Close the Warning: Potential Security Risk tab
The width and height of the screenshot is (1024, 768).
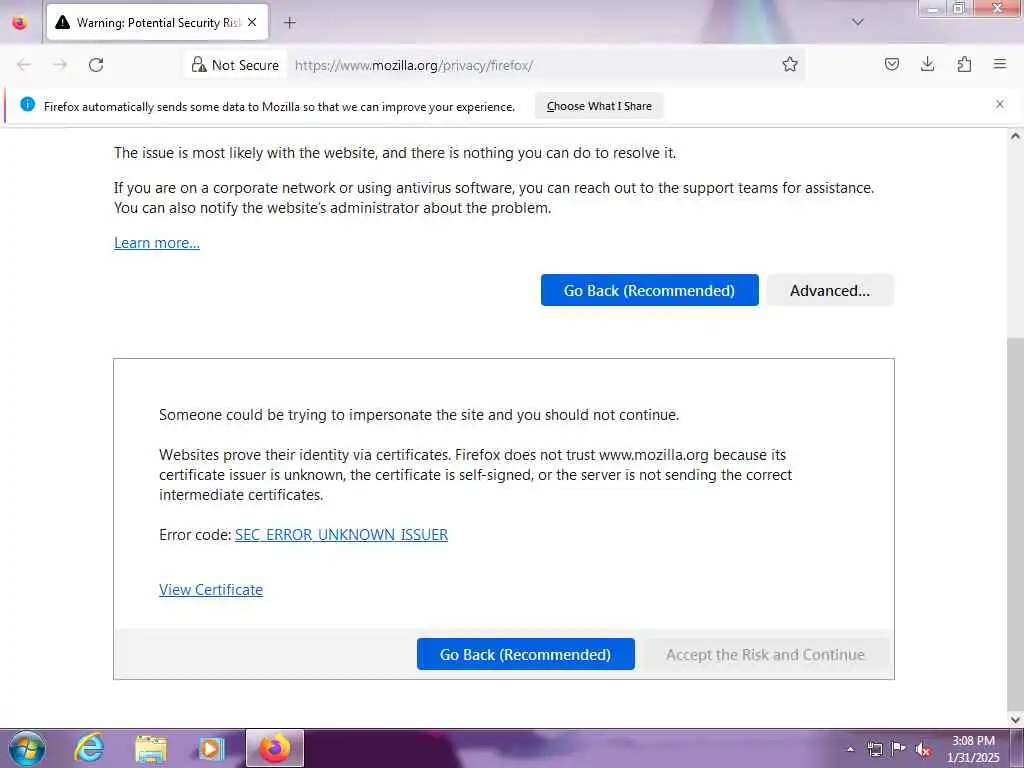[x=252, y=23]
